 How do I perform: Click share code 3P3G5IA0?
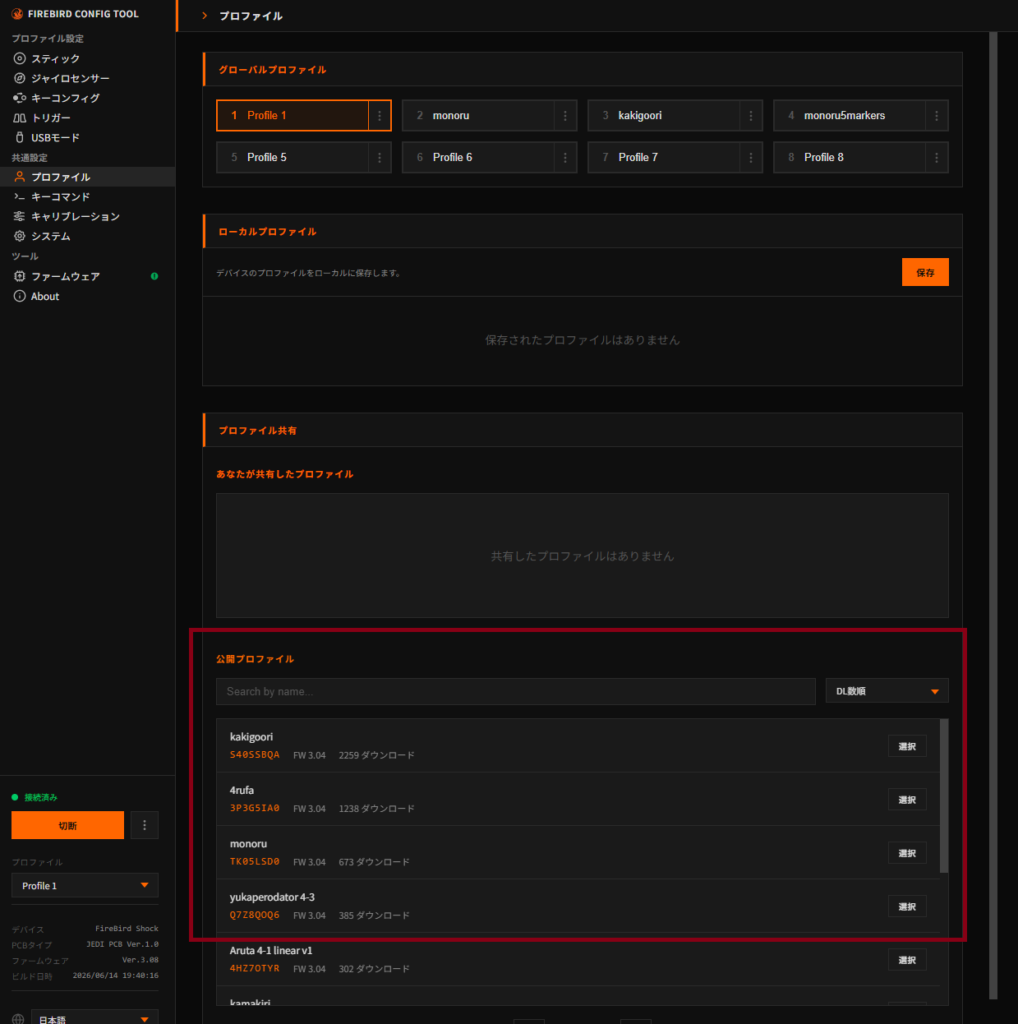(x=255, y=808)
